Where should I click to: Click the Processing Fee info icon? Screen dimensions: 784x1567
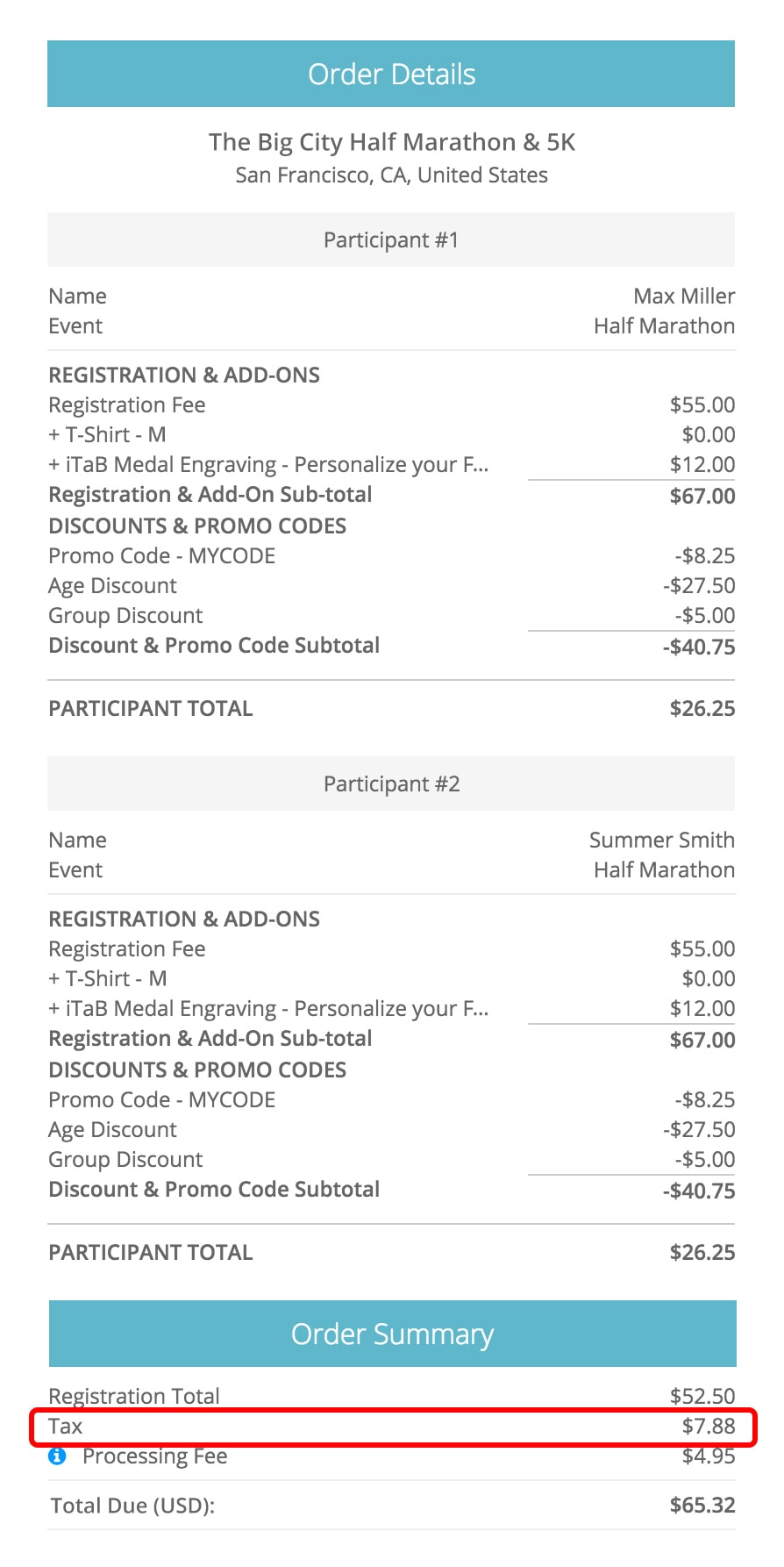coord(57,1456)
